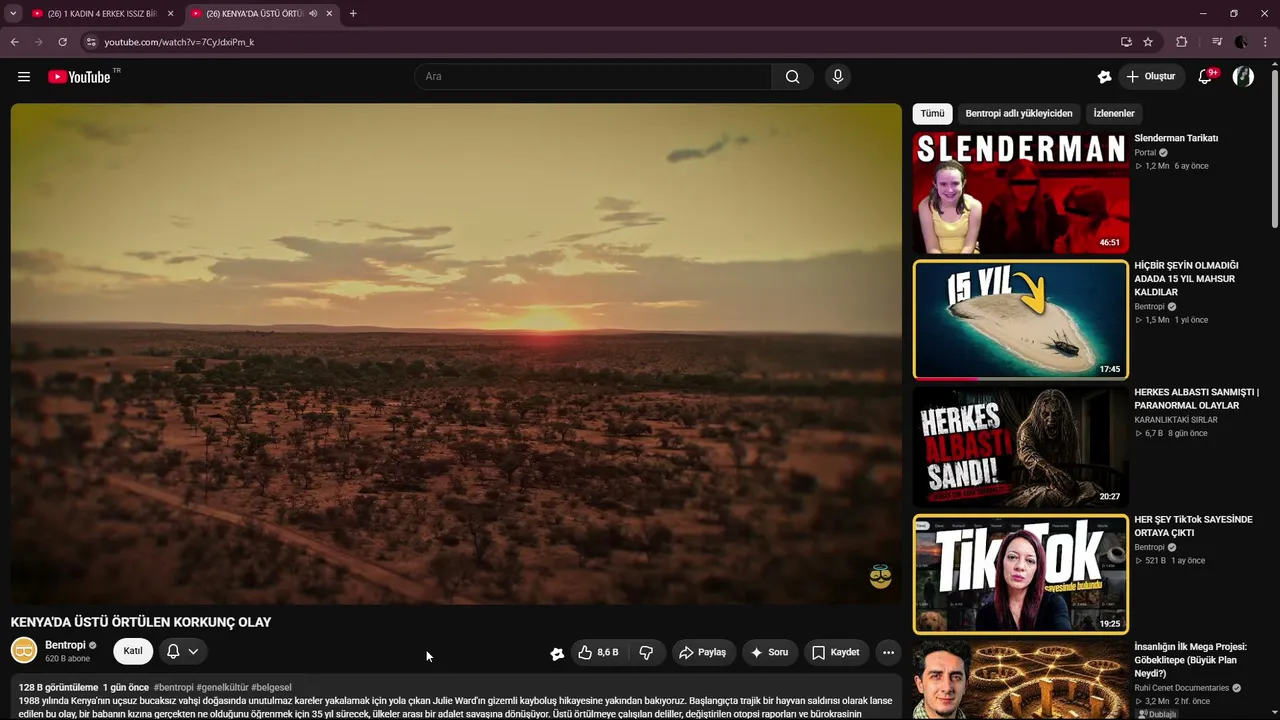Dislike the video with thumbs down
The height and width of the screenshot is (720, 1280).
pyautogui.click(x=646, y=652)
